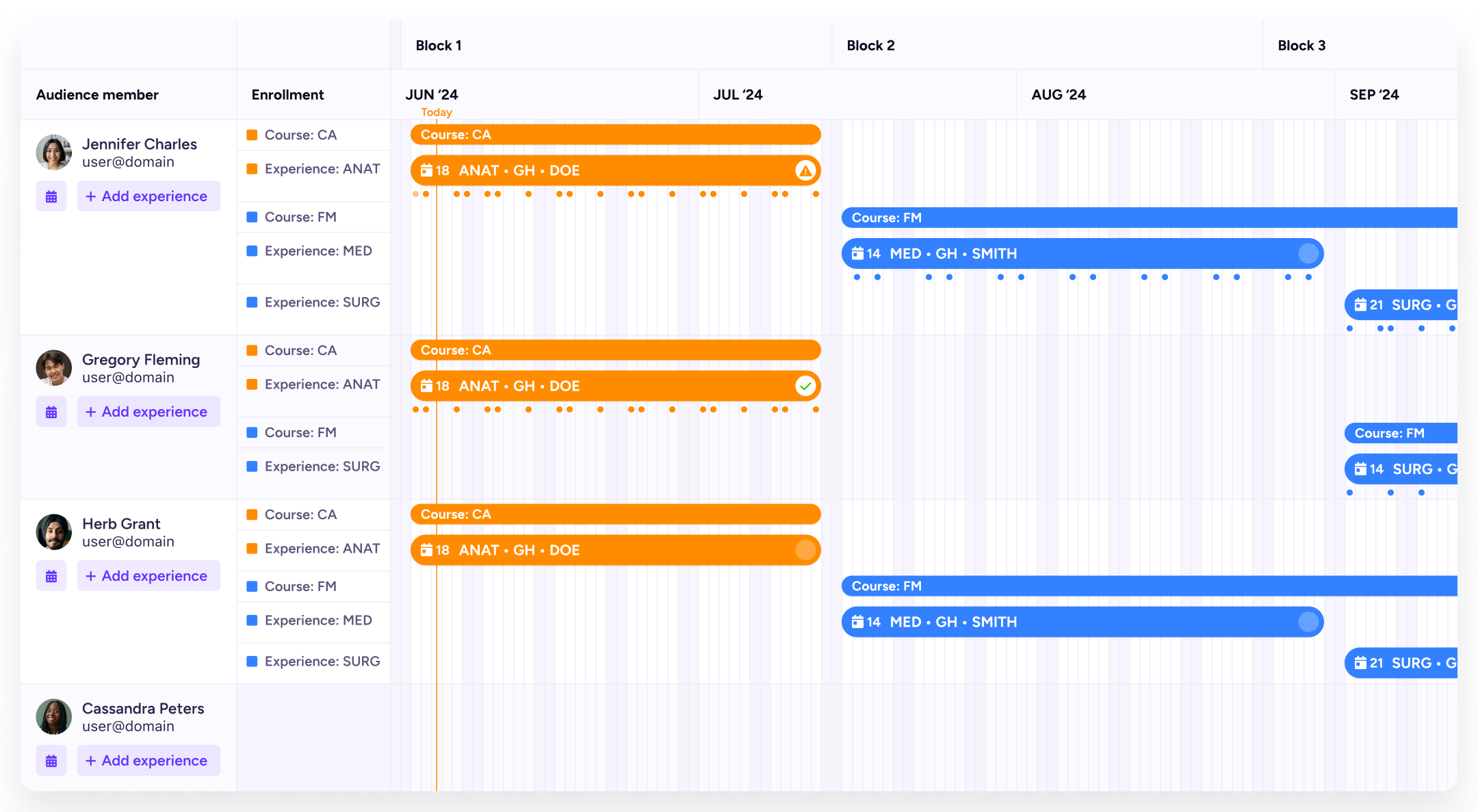Click status circle on Jennifer's MED bar
The height and width of the screenshot is (812, 1478).
1308,254
